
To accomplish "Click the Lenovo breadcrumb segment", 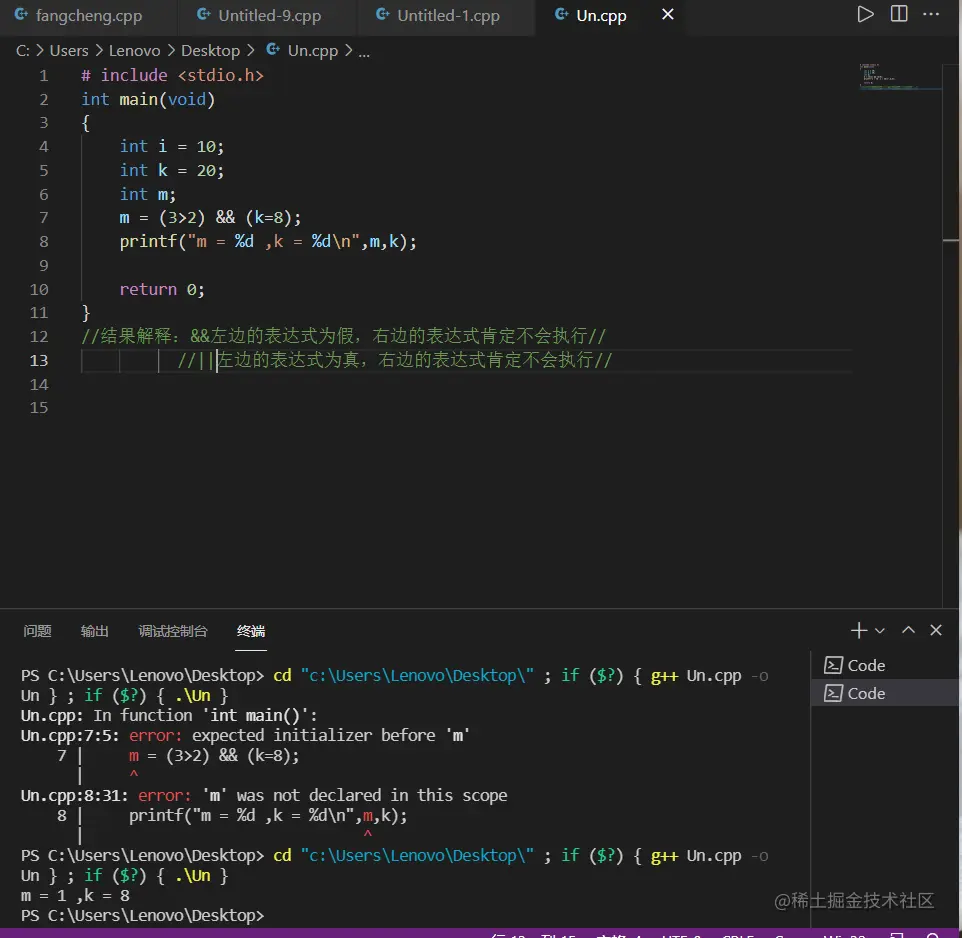I will pyautogui.click(x=134, y=51).
